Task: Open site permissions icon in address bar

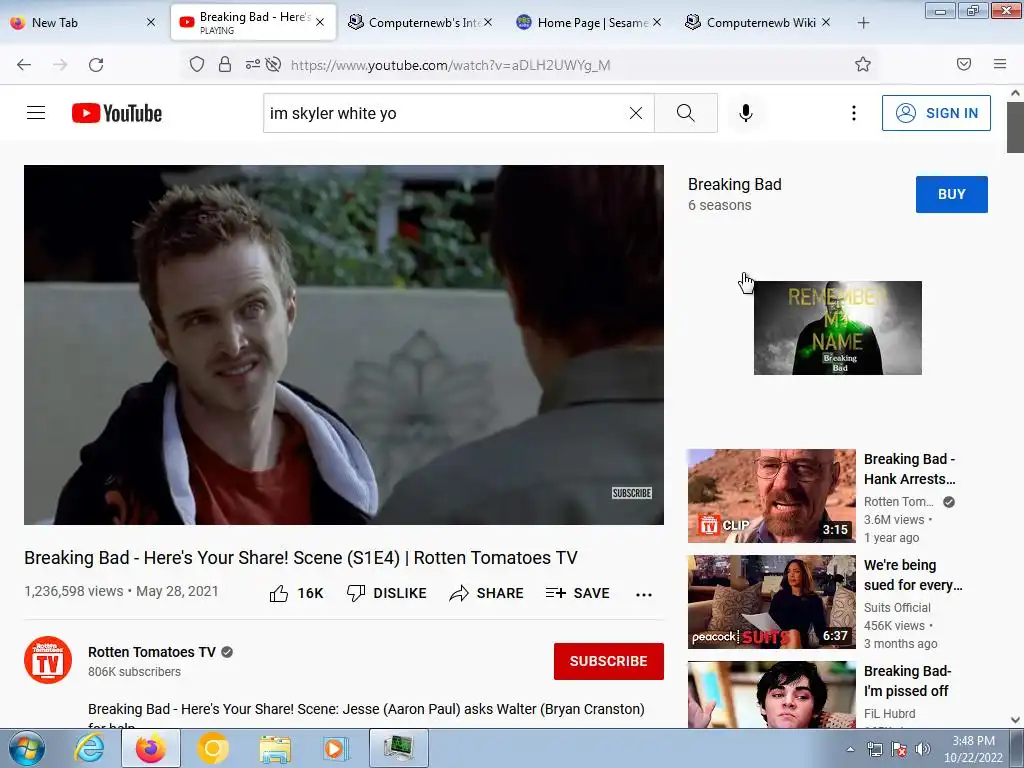Action: coord(253,64)
